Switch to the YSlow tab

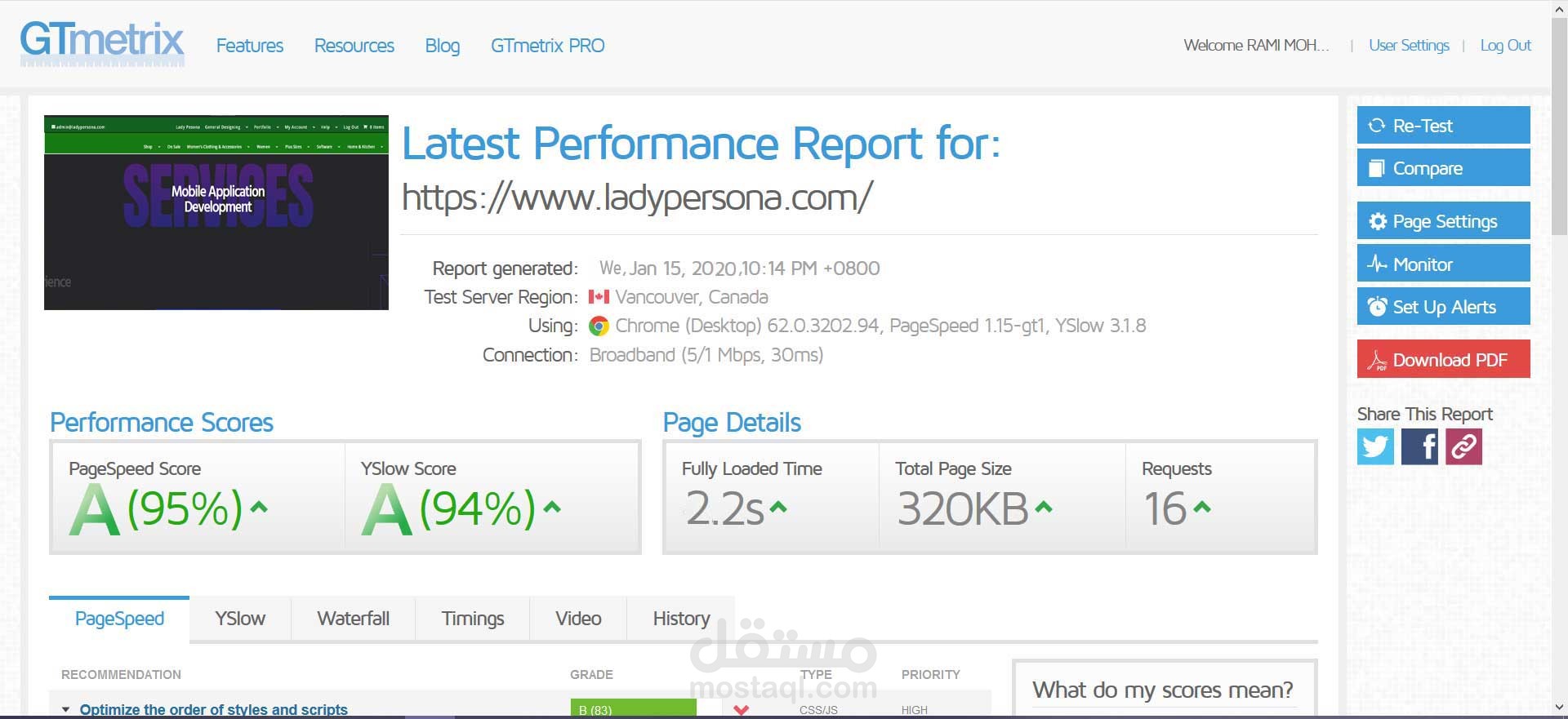pyautogui.click(x=240, y=619)
